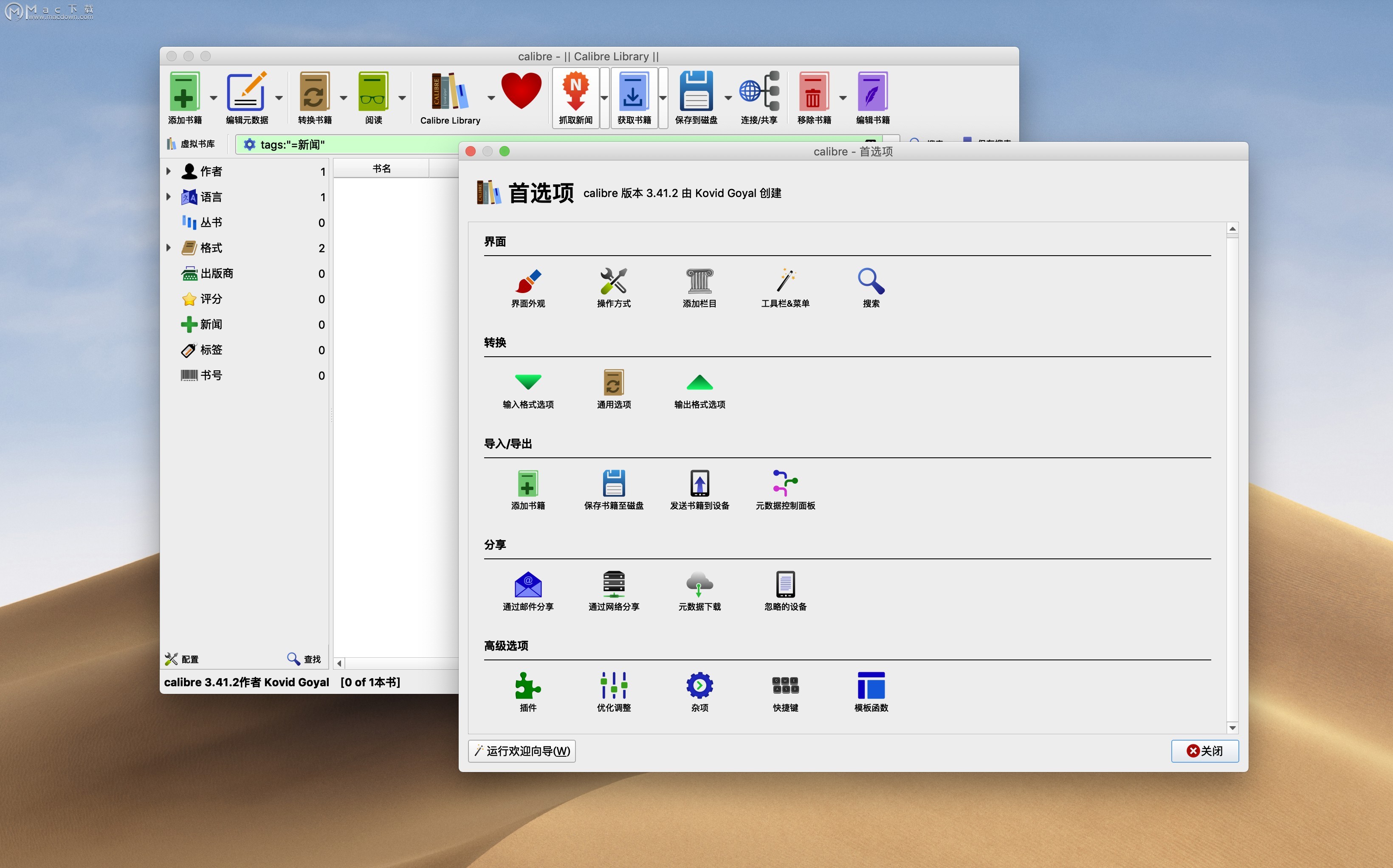Click 抓取新闻 in the toolbar
This screenshot has height=868, width=1393.
[576, 98]
